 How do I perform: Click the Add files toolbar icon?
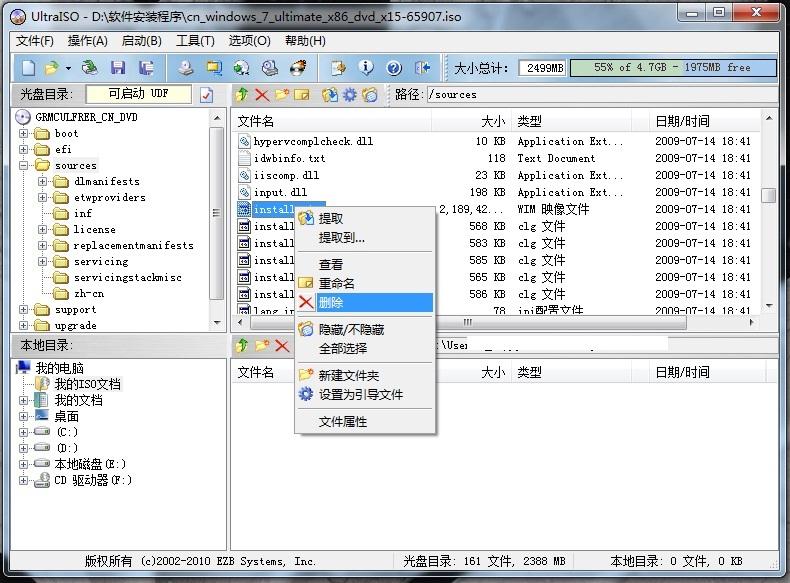338,68
